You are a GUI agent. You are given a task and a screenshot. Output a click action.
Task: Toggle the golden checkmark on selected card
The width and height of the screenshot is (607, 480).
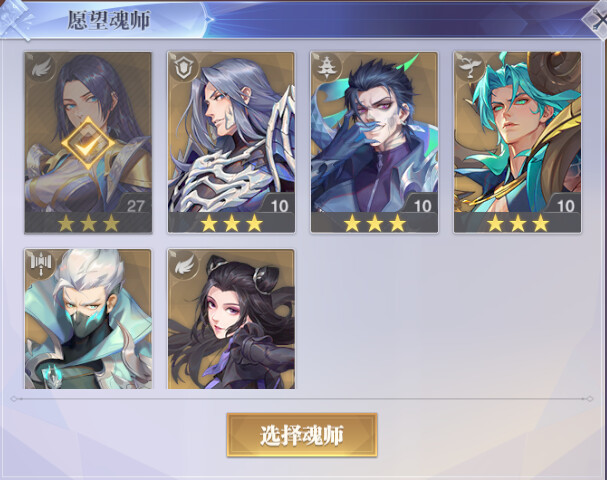point(88,143)
